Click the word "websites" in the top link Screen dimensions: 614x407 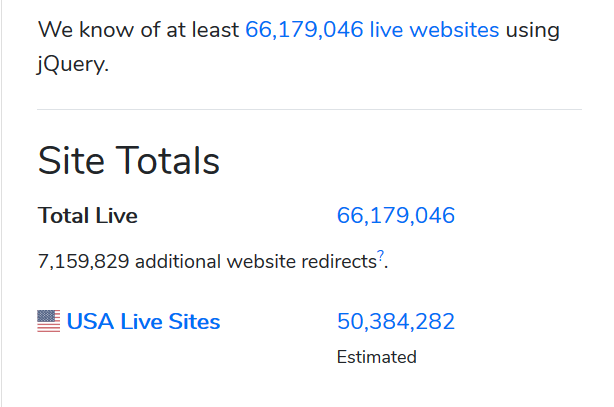coord(450,29)
